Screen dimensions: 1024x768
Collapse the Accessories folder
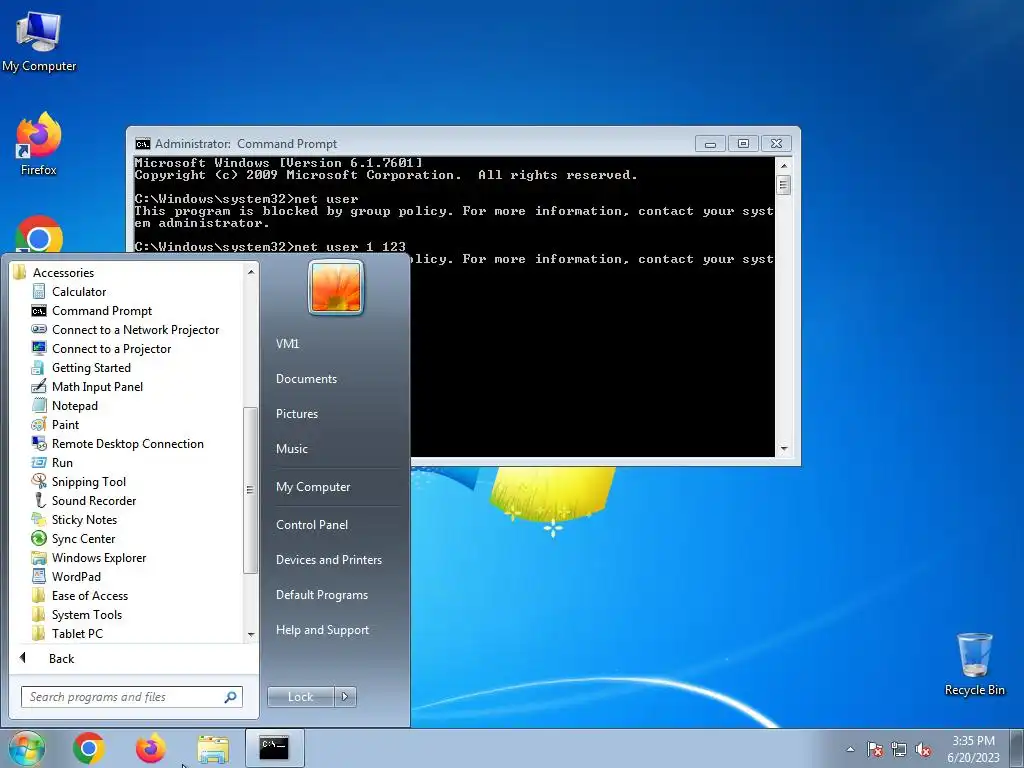point(63,272)
